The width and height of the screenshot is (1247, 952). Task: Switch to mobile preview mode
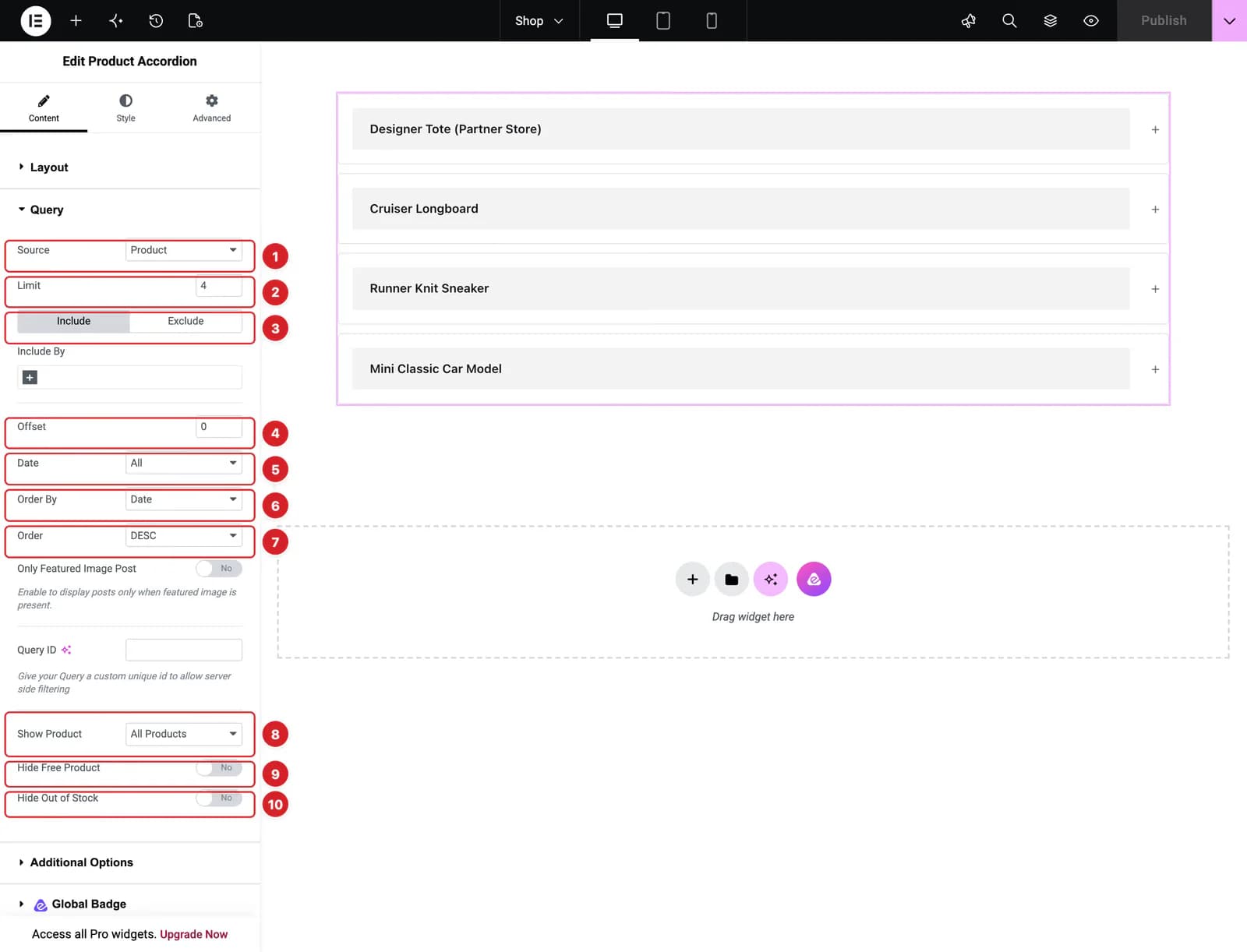click(x=712, y=21)
